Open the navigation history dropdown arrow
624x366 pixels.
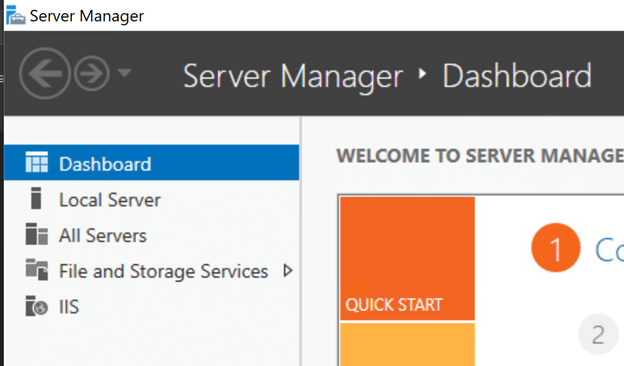tap(125, 73)
